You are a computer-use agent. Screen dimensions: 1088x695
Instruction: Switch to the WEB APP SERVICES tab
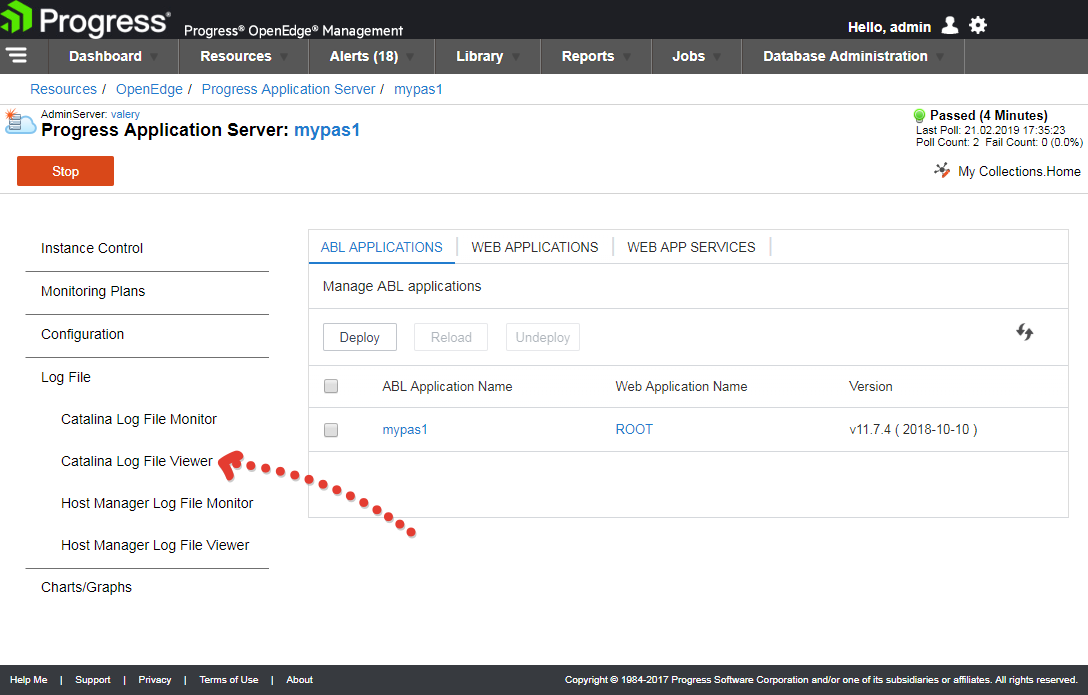point(691,247)
